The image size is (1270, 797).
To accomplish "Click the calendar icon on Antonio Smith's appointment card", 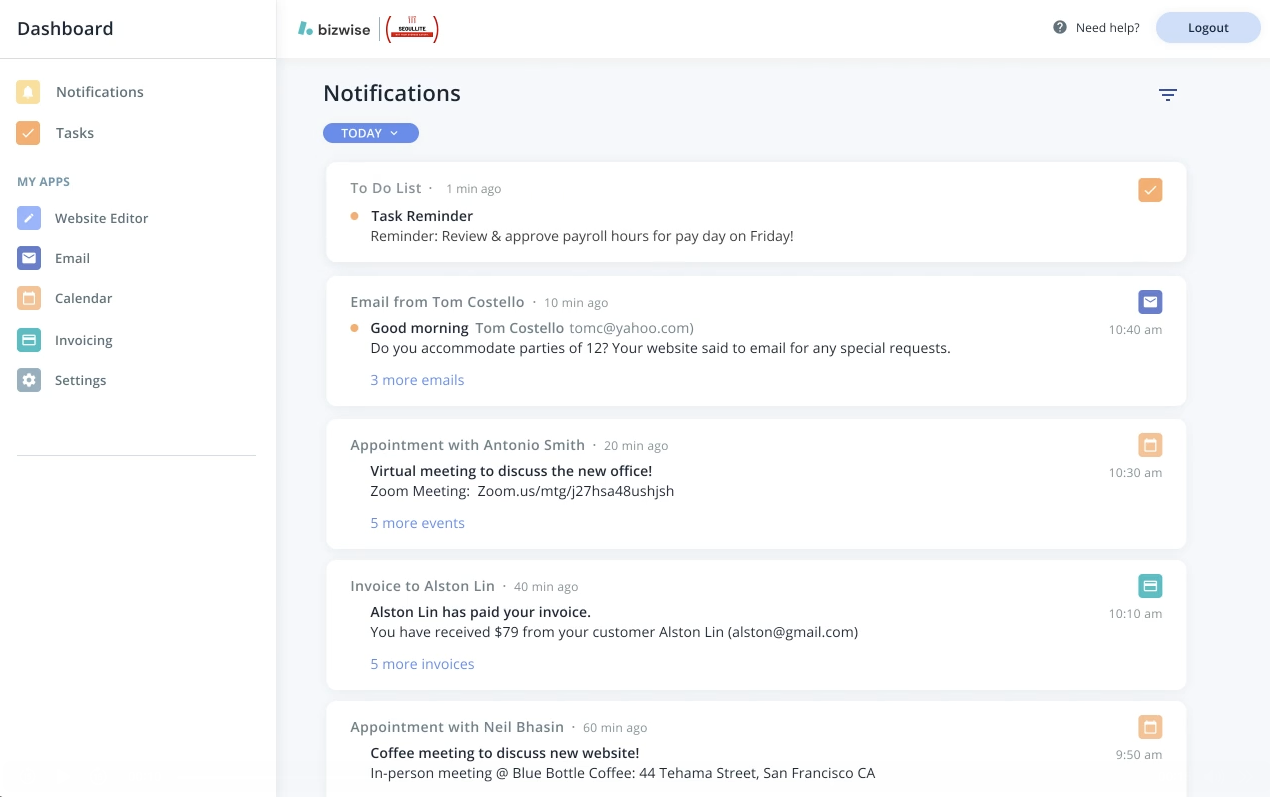I will (x=1150, y=445).
